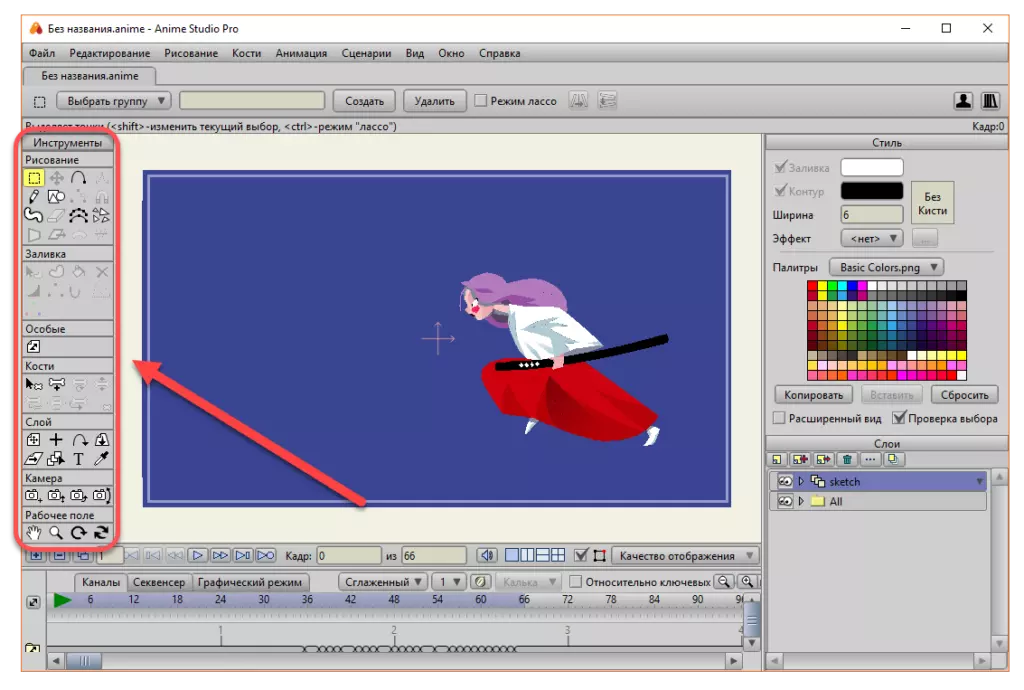Image resolution: width=1024 pixels, height=690 pixels.
Task: Activate the Zoom magnifier workspace tool
Action: pyautogui.click(x=57, y=532)
